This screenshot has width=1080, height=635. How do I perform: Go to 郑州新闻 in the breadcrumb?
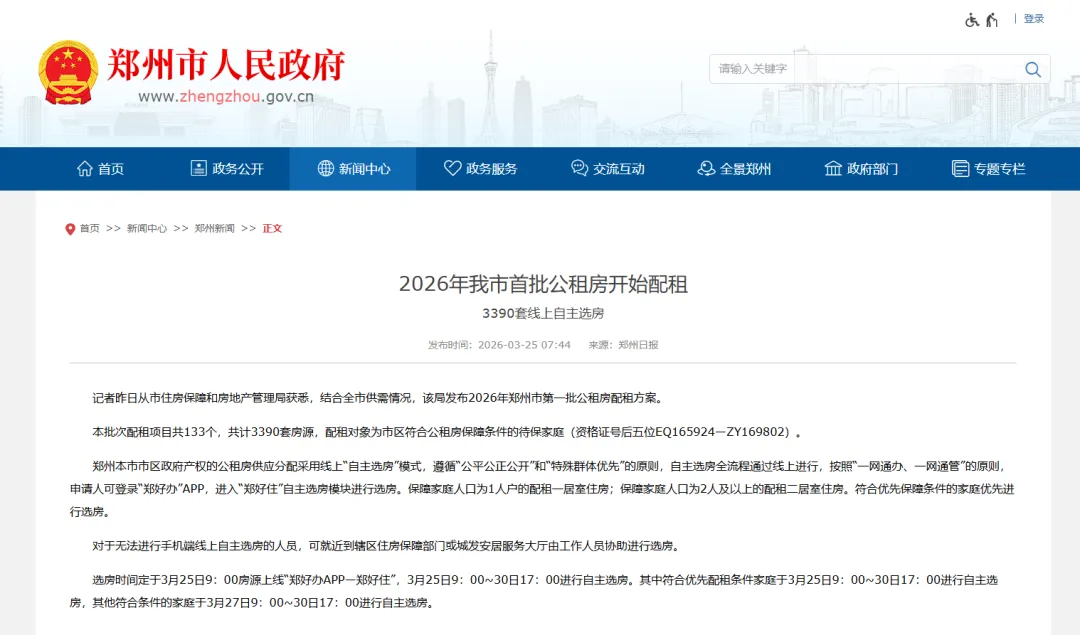click(214, 229)
